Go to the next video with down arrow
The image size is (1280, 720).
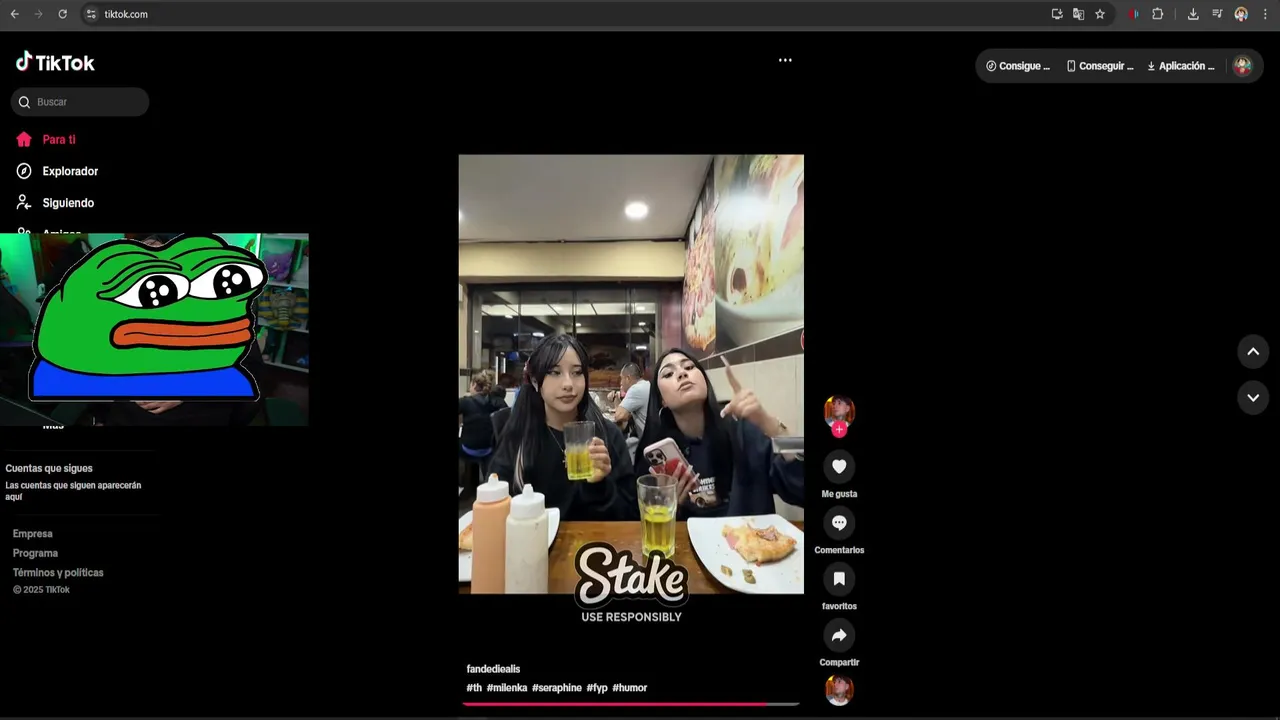[x=1253, y=398]
